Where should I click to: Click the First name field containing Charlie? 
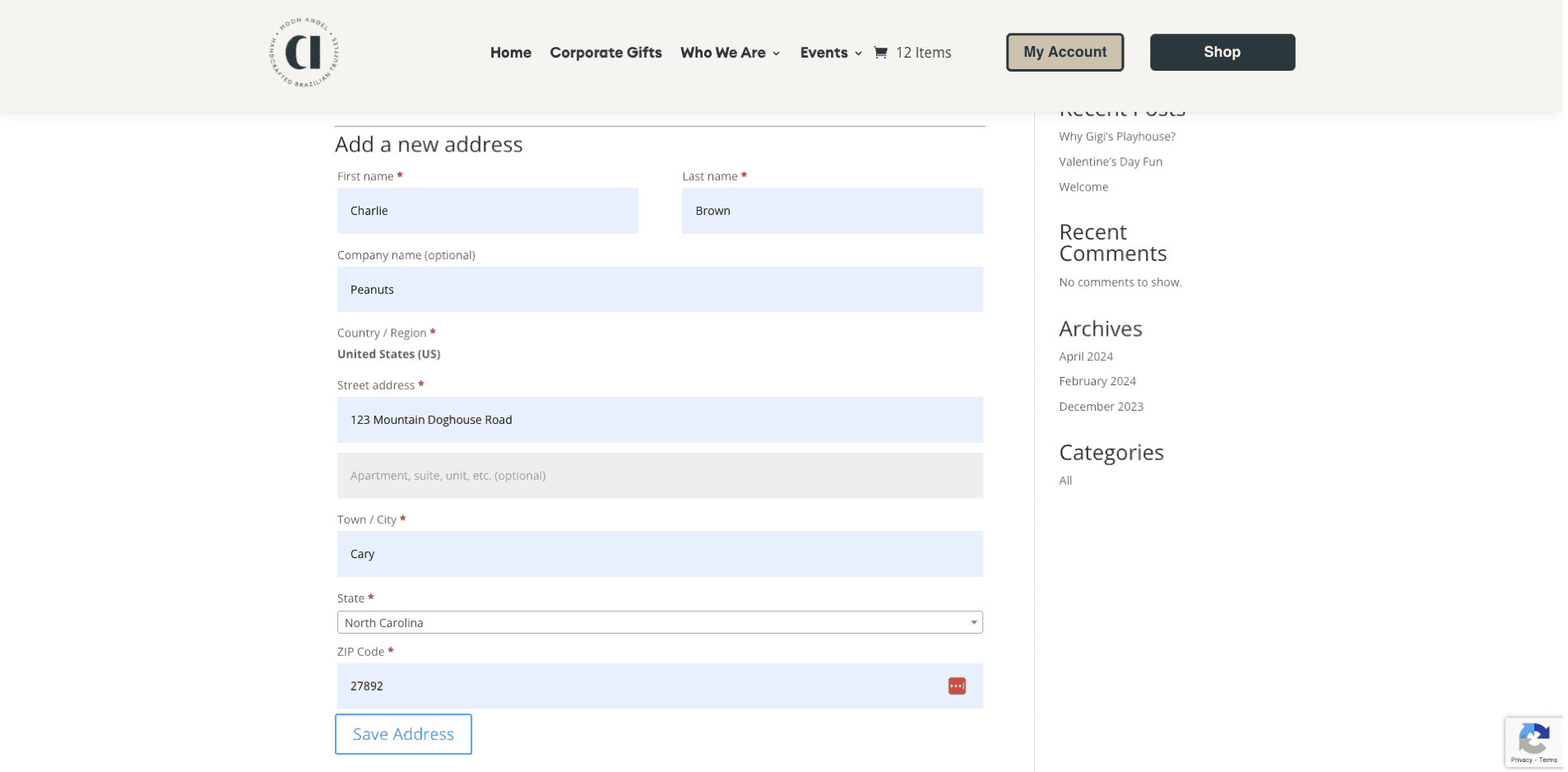pos(488,211)
